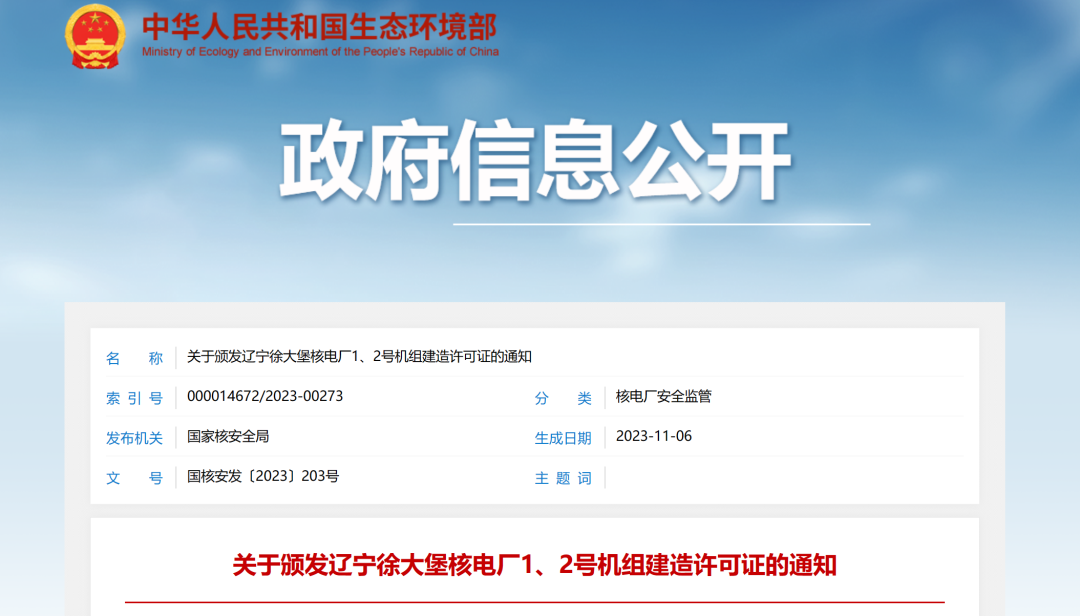The image size is (1080, 616).
Task: Select the 发布机关 field label
Action: pyautogui.click(x=134, y=438)
